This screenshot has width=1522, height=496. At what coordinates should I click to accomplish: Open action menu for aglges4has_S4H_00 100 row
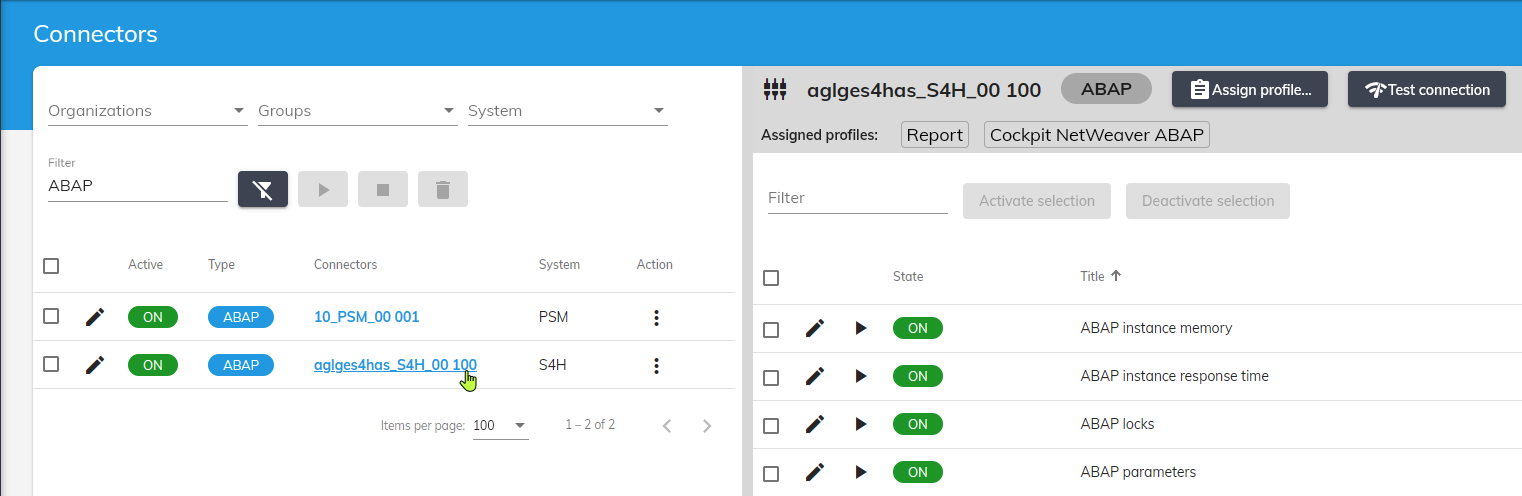click(656, 365)
